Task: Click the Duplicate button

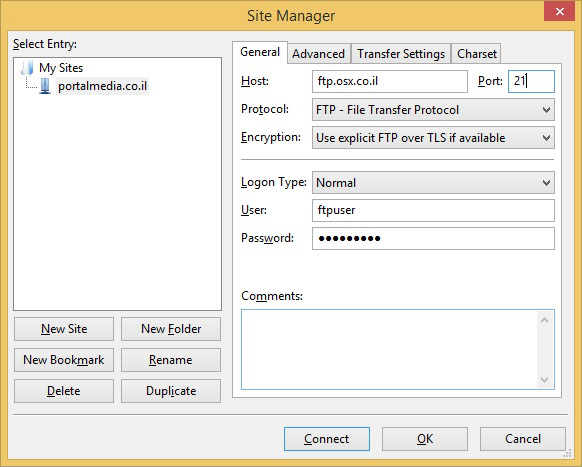Action: pyautogui.click(x=171, y=391)
